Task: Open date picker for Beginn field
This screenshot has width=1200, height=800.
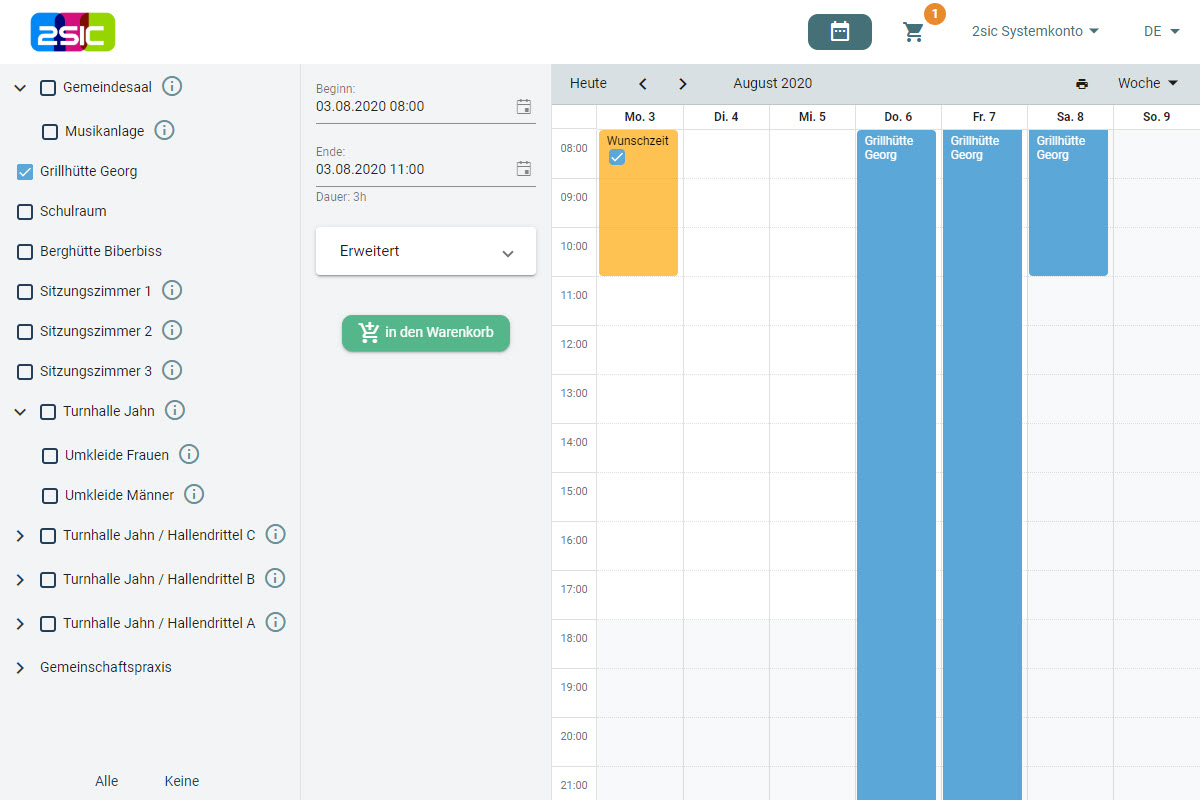Action: [x=523, y=106]
